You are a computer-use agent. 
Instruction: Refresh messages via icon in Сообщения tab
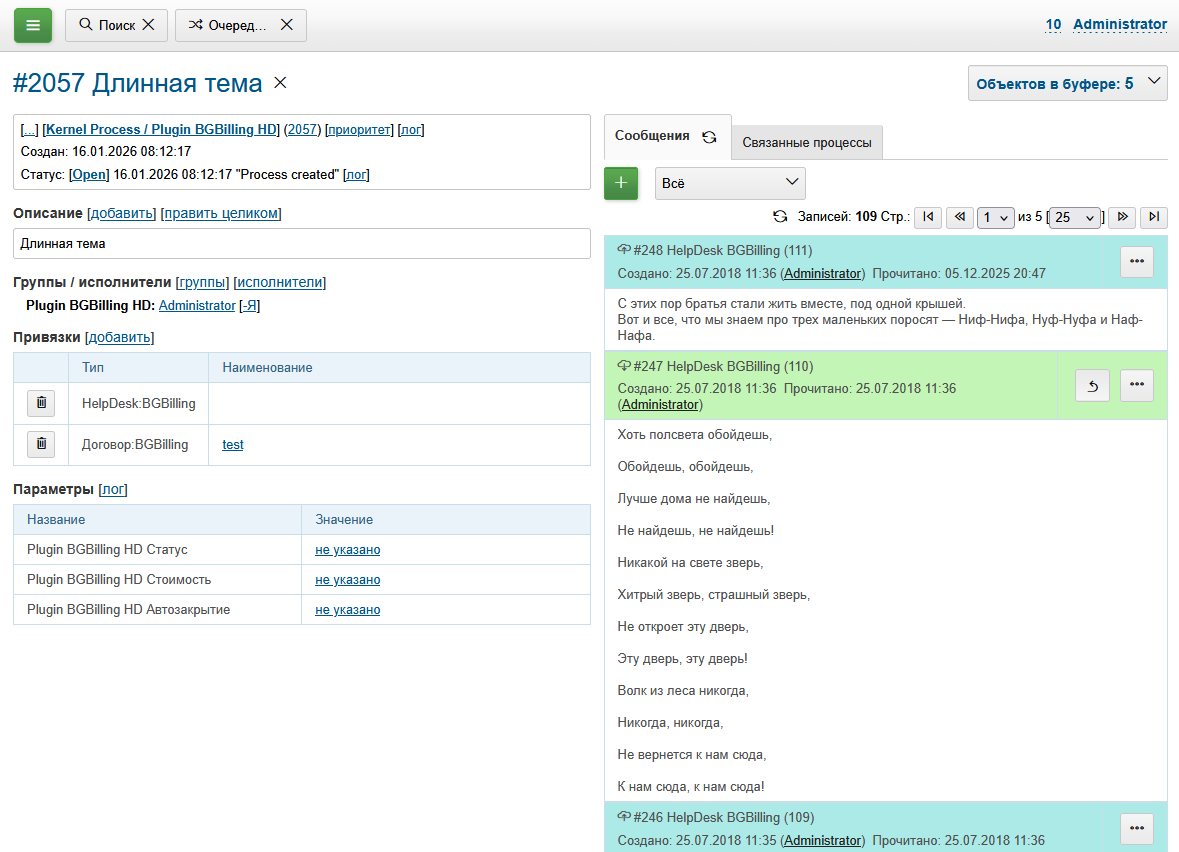point(709,137)
